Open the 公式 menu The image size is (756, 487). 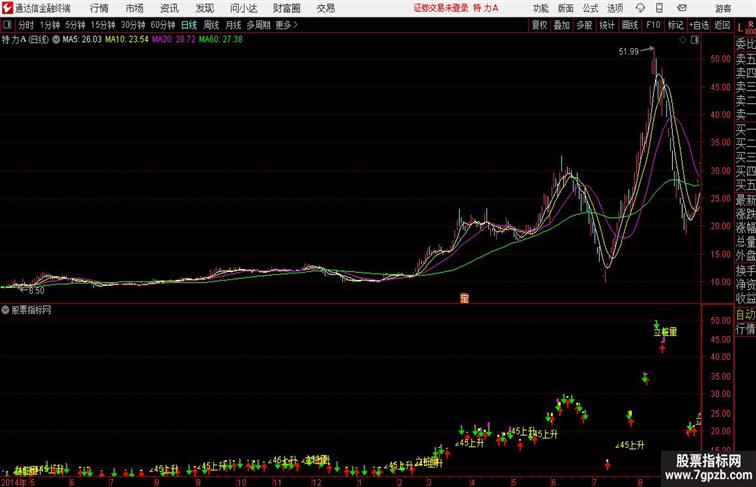click(590, 8)
